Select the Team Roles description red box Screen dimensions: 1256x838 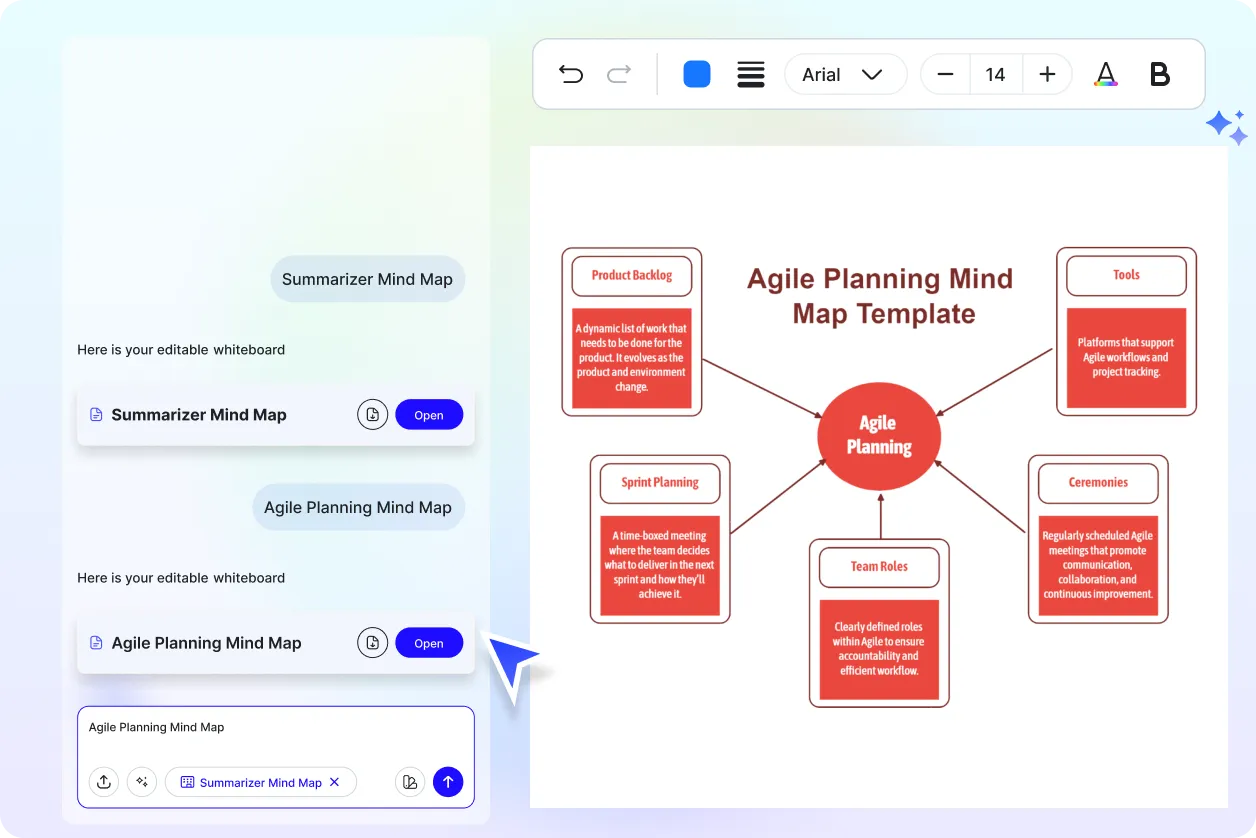tap(879, 649)
